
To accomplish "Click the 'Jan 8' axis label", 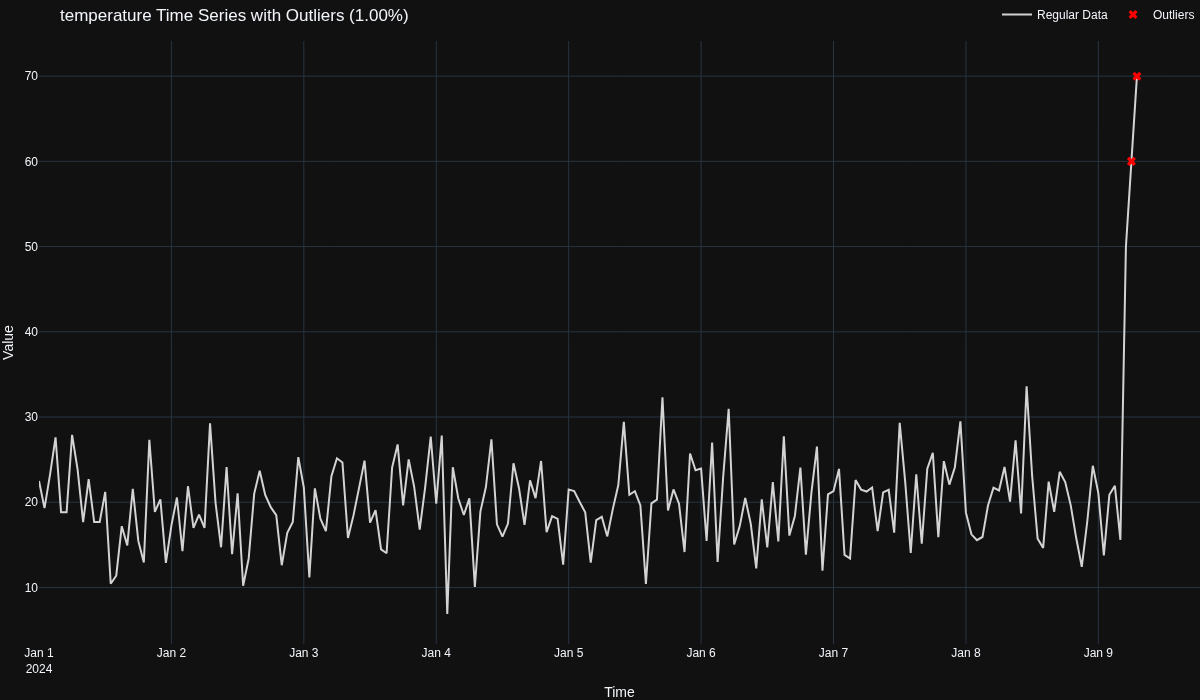I will click(966, 653).
